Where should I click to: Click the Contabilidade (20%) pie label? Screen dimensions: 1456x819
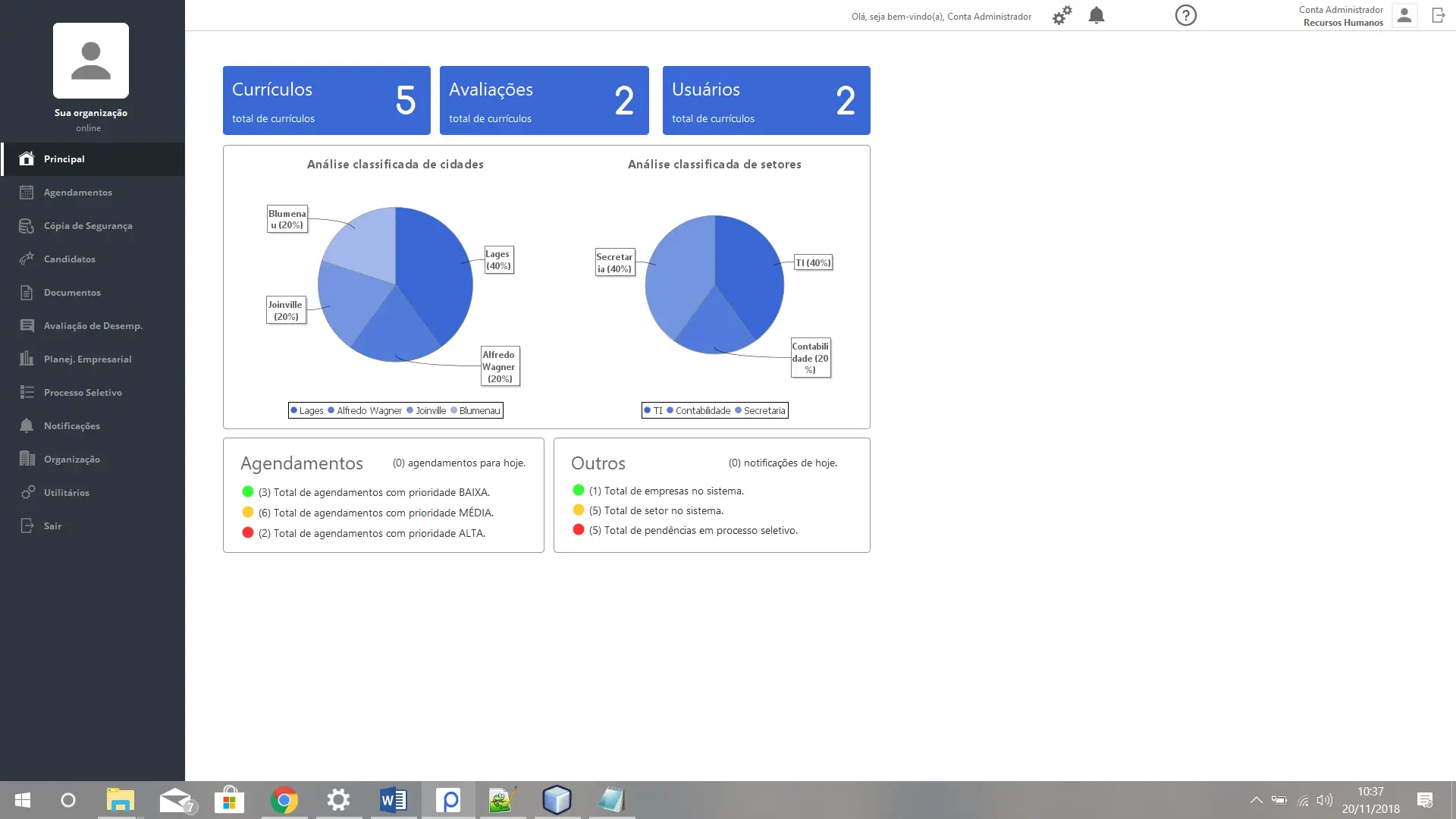pos(811,358)
